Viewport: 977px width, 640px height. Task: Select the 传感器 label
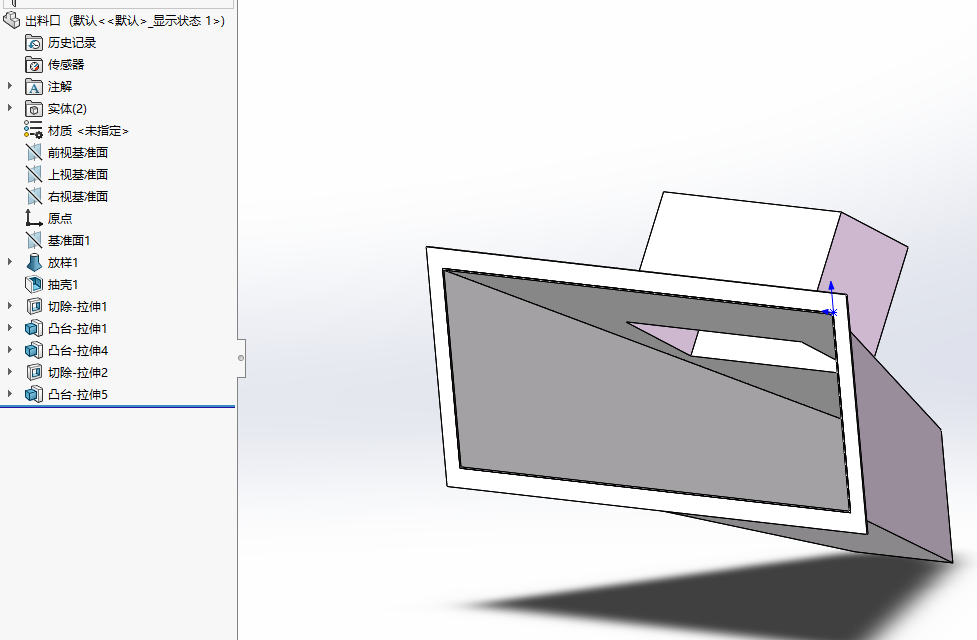pyautogui.click(x=66, y=65)
